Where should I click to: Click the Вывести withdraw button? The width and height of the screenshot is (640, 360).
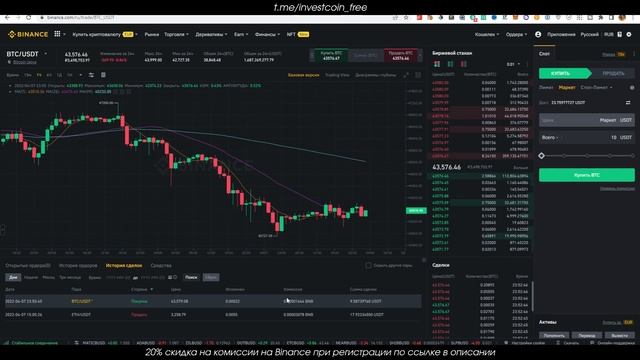619,336
